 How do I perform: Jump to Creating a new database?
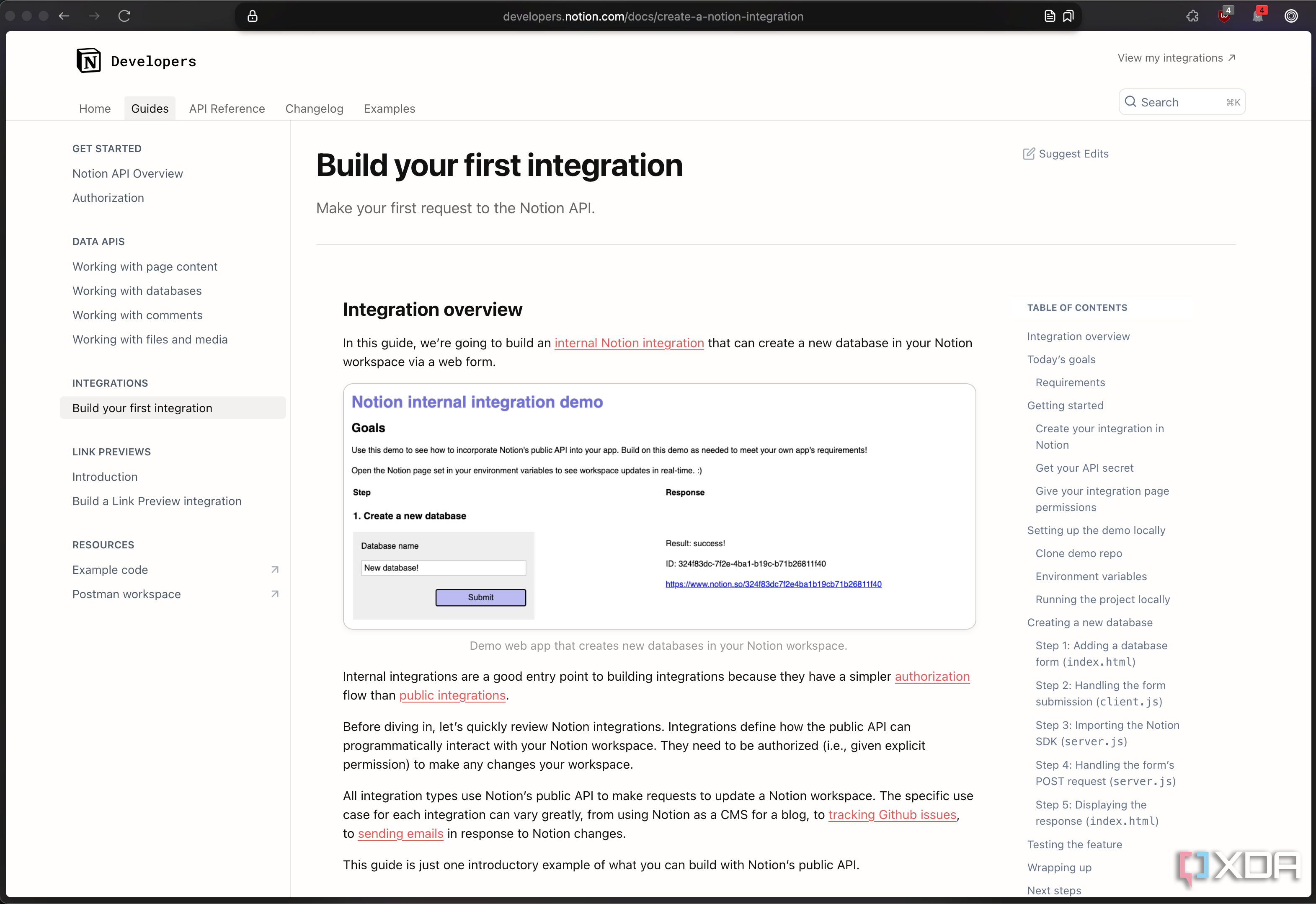pyautogui.click(x=1089, y=622)
